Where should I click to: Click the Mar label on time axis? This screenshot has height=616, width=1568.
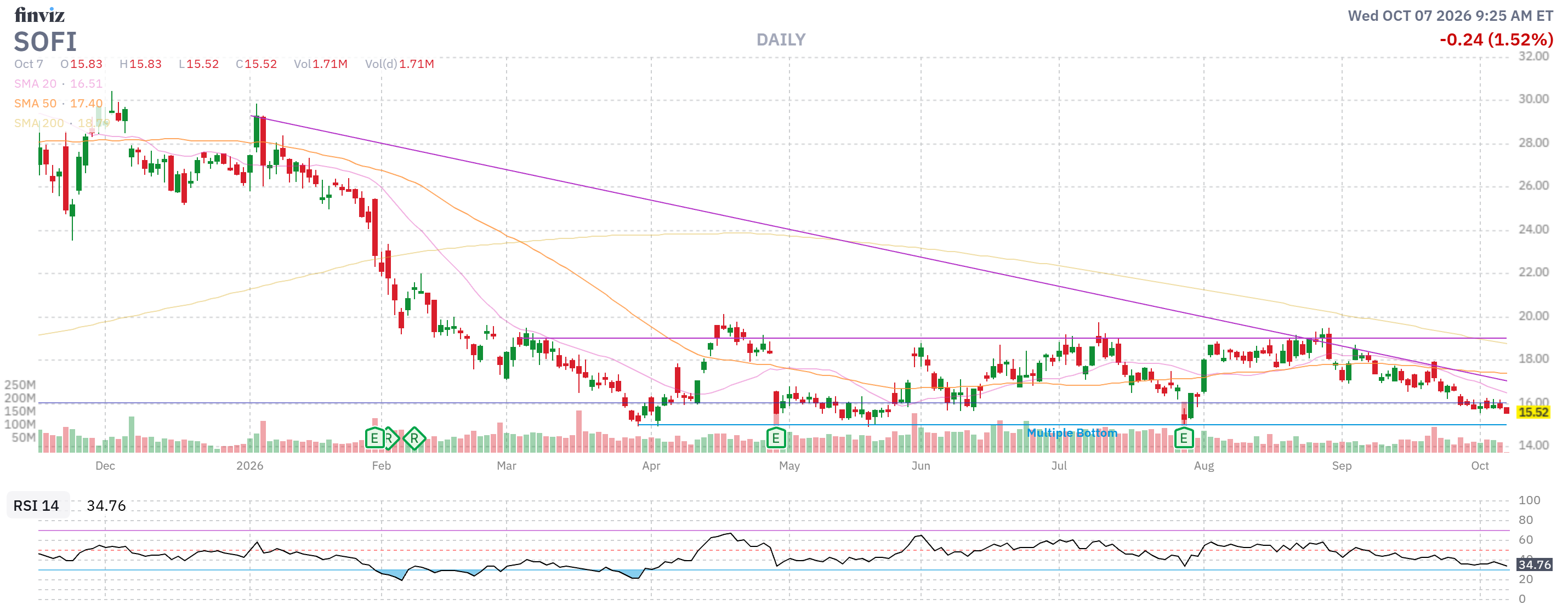click(507, 466)
